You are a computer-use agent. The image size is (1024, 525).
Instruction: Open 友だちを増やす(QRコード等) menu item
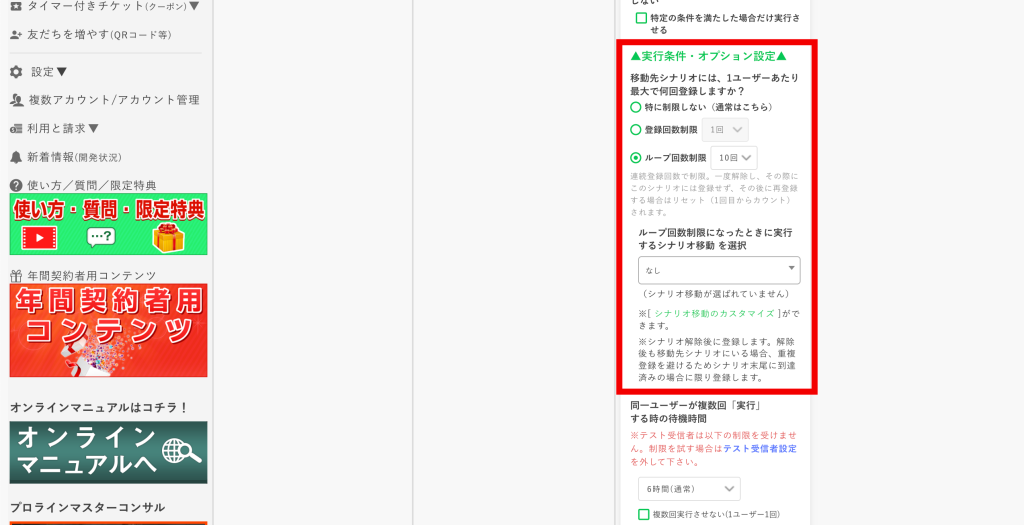click(99, 35)
